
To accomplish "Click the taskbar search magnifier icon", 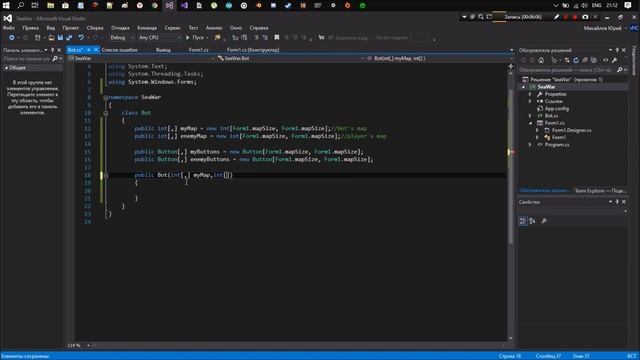I will point(20,5).
